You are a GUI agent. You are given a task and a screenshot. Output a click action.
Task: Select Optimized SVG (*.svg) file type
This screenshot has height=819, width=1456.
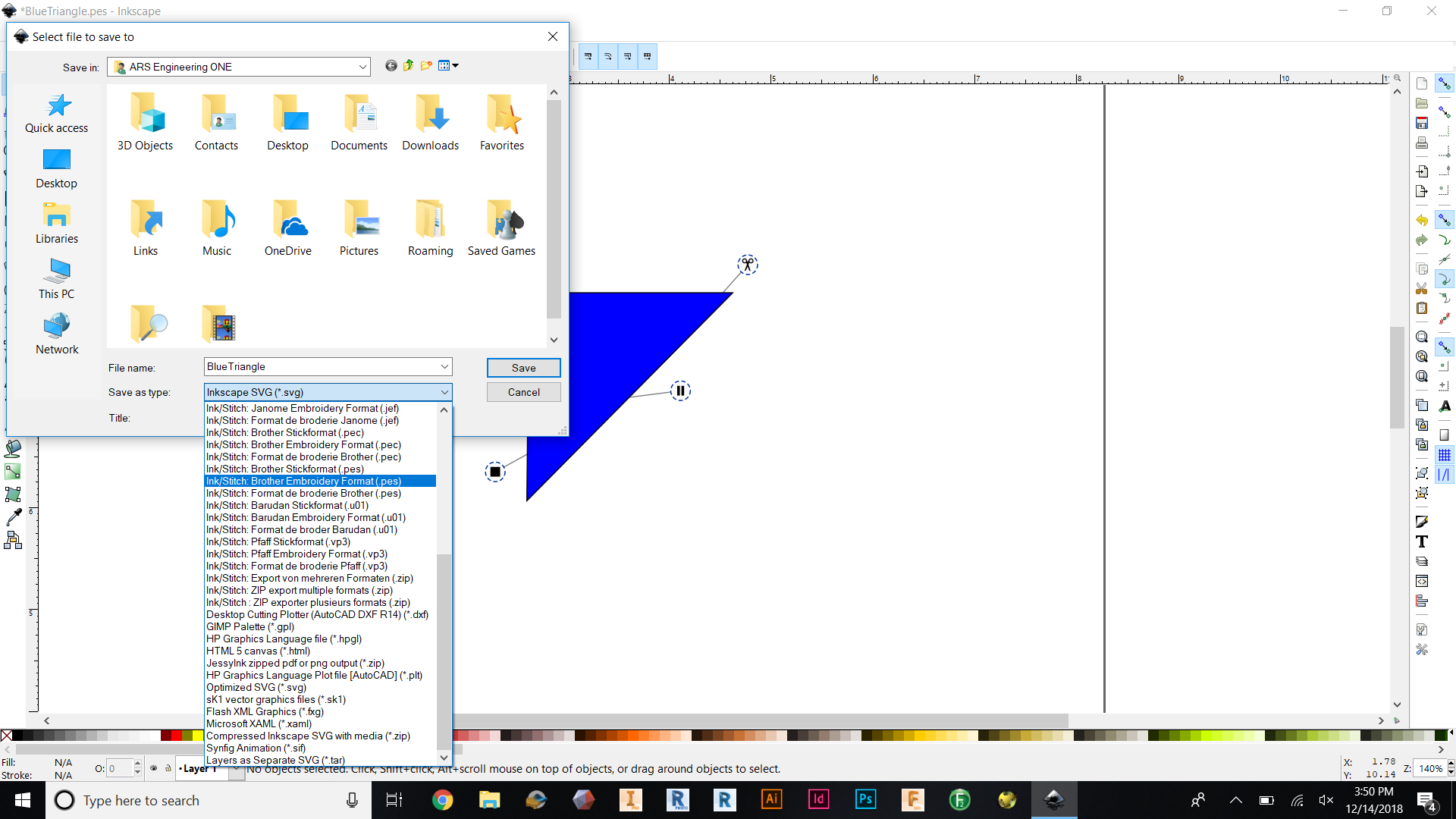(256, 688)
